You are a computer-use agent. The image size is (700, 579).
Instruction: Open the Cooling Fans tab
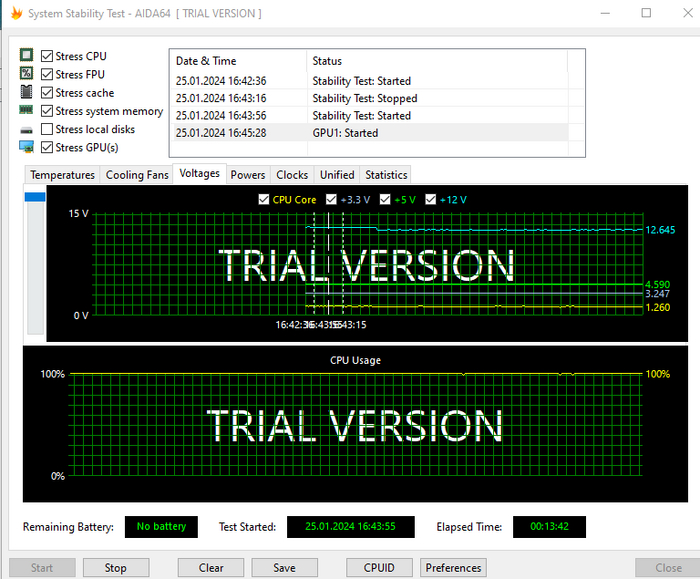point(137,174)
